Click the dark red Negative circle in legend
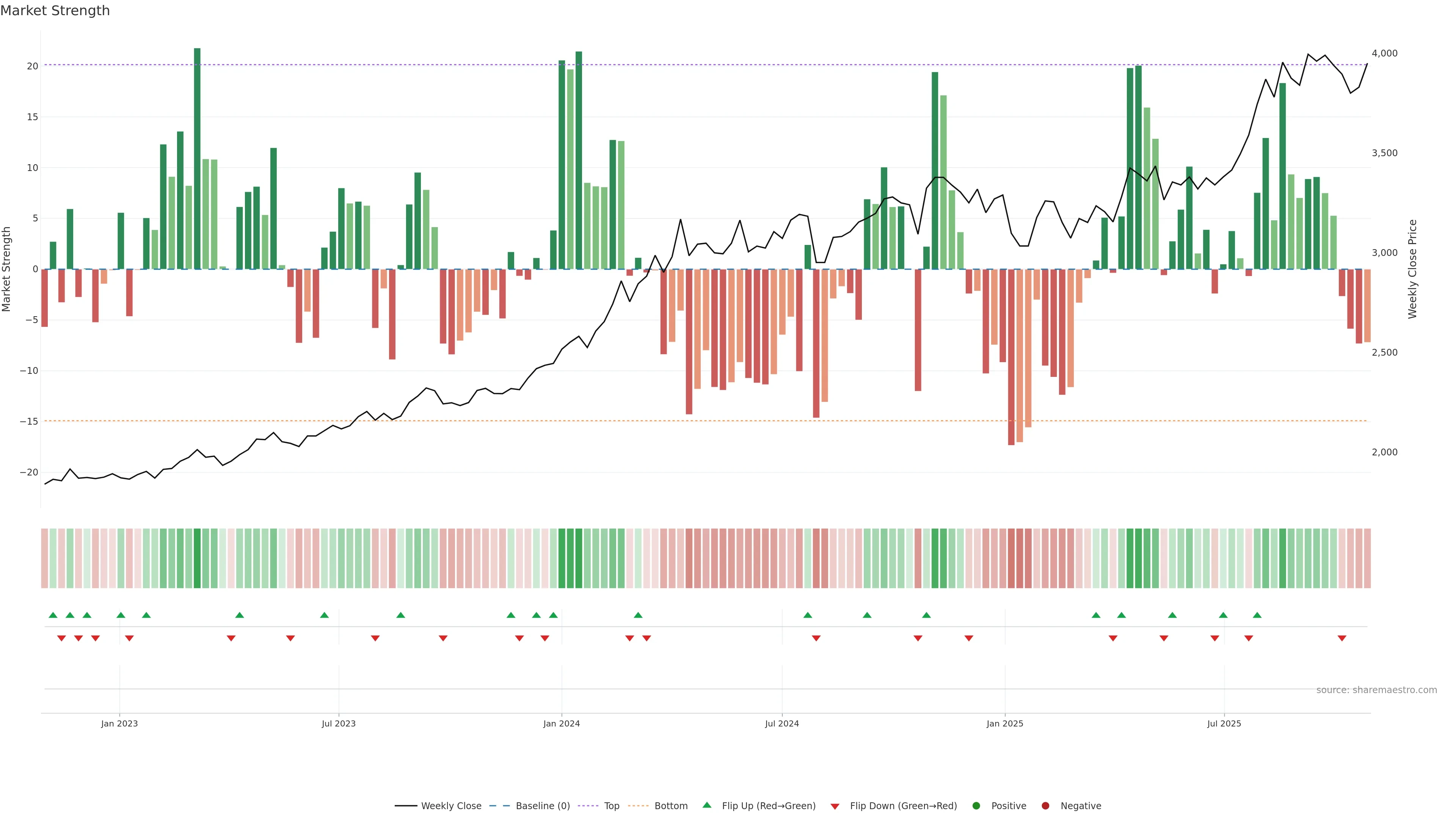 tap(1045, 806)
